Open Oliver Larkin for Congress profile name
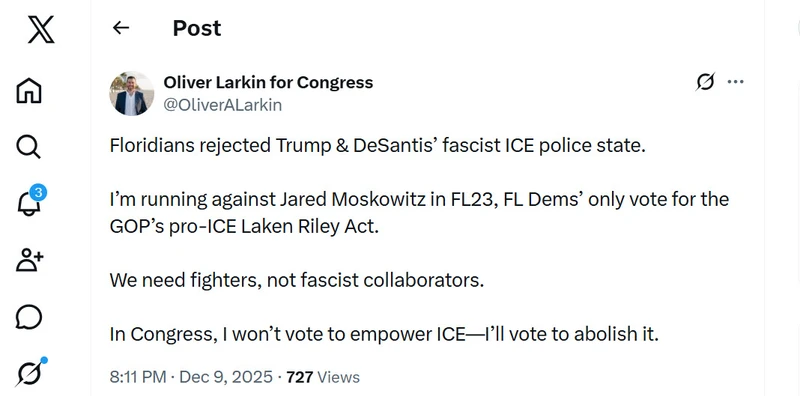This screenshot has height=396, width=800. (x=268, y=82)
